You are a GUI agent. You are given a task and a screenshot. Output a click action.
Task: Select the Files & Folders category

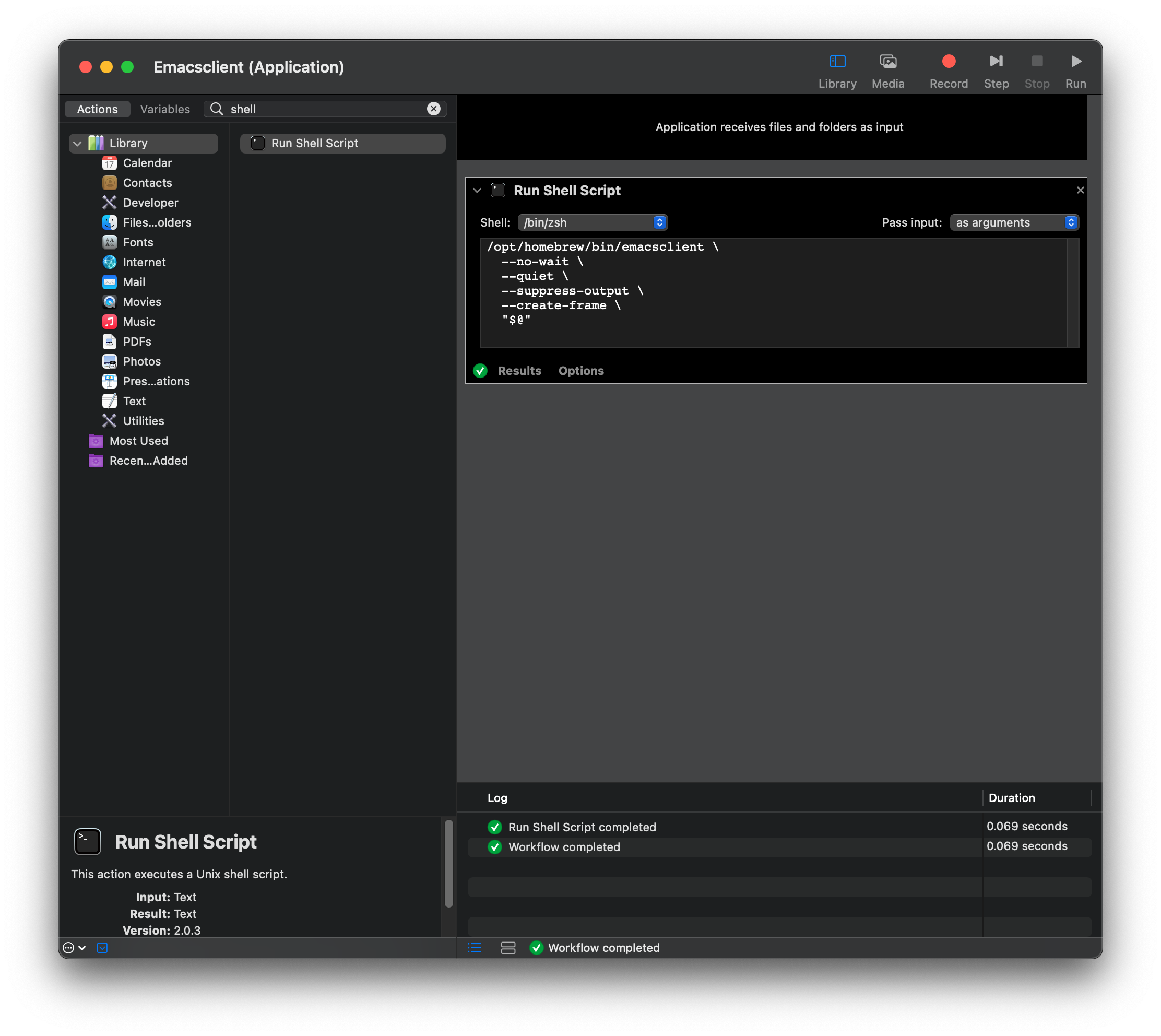tap(157, 222)
